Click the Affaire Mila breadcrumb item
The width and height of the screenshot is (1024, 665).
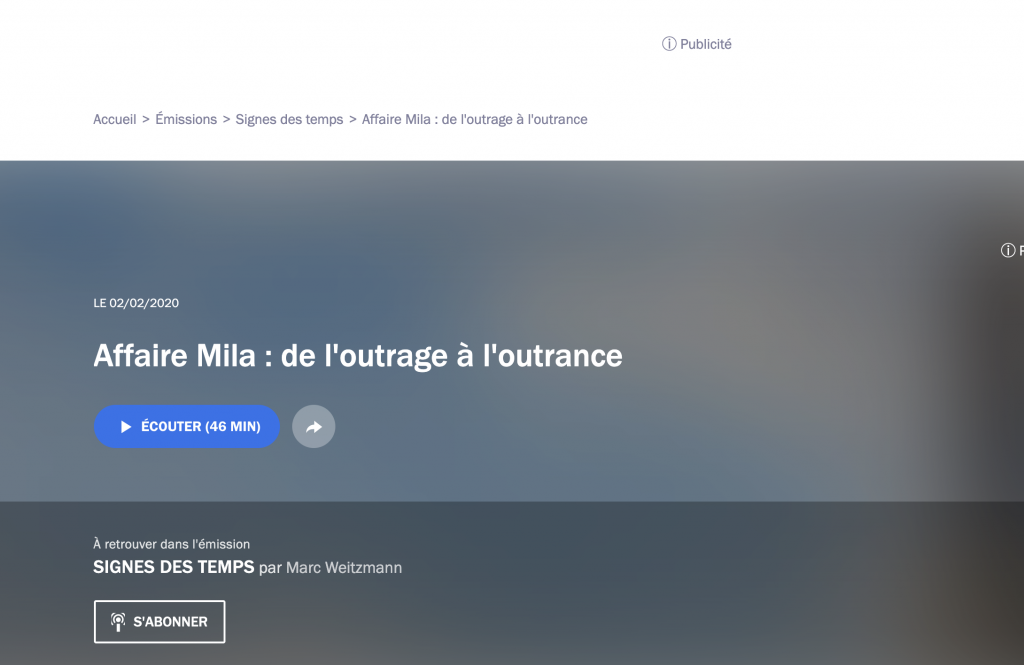(474, 119)
